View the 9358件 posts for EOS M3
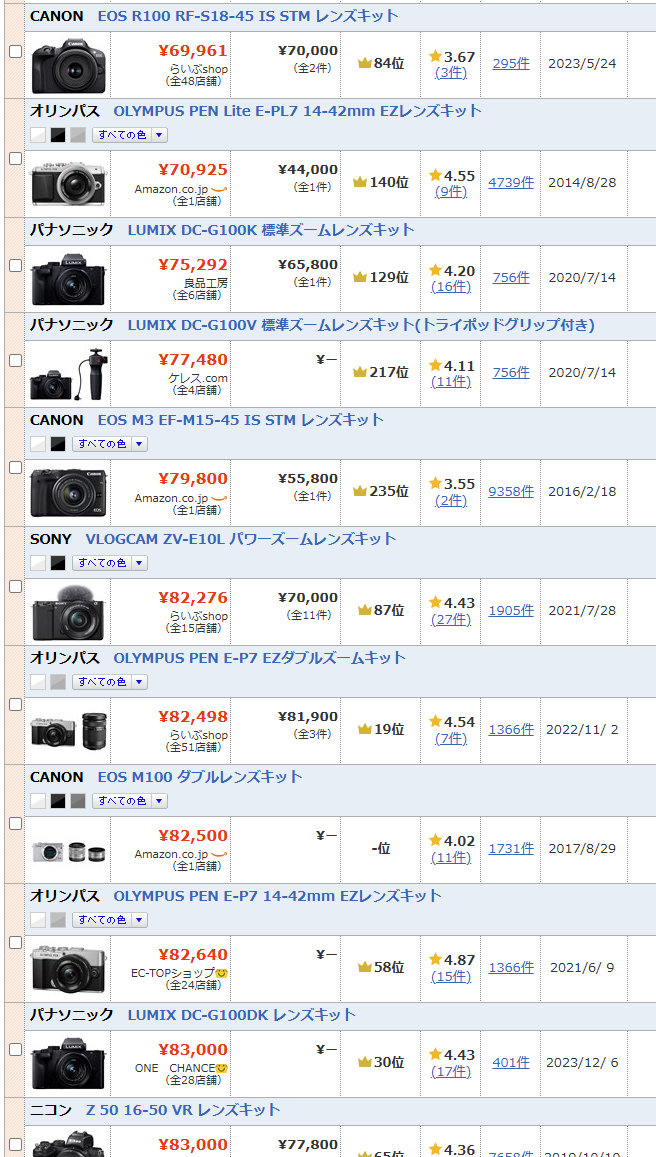Screen dimensions: 656x1157 [x=511, y=491]
